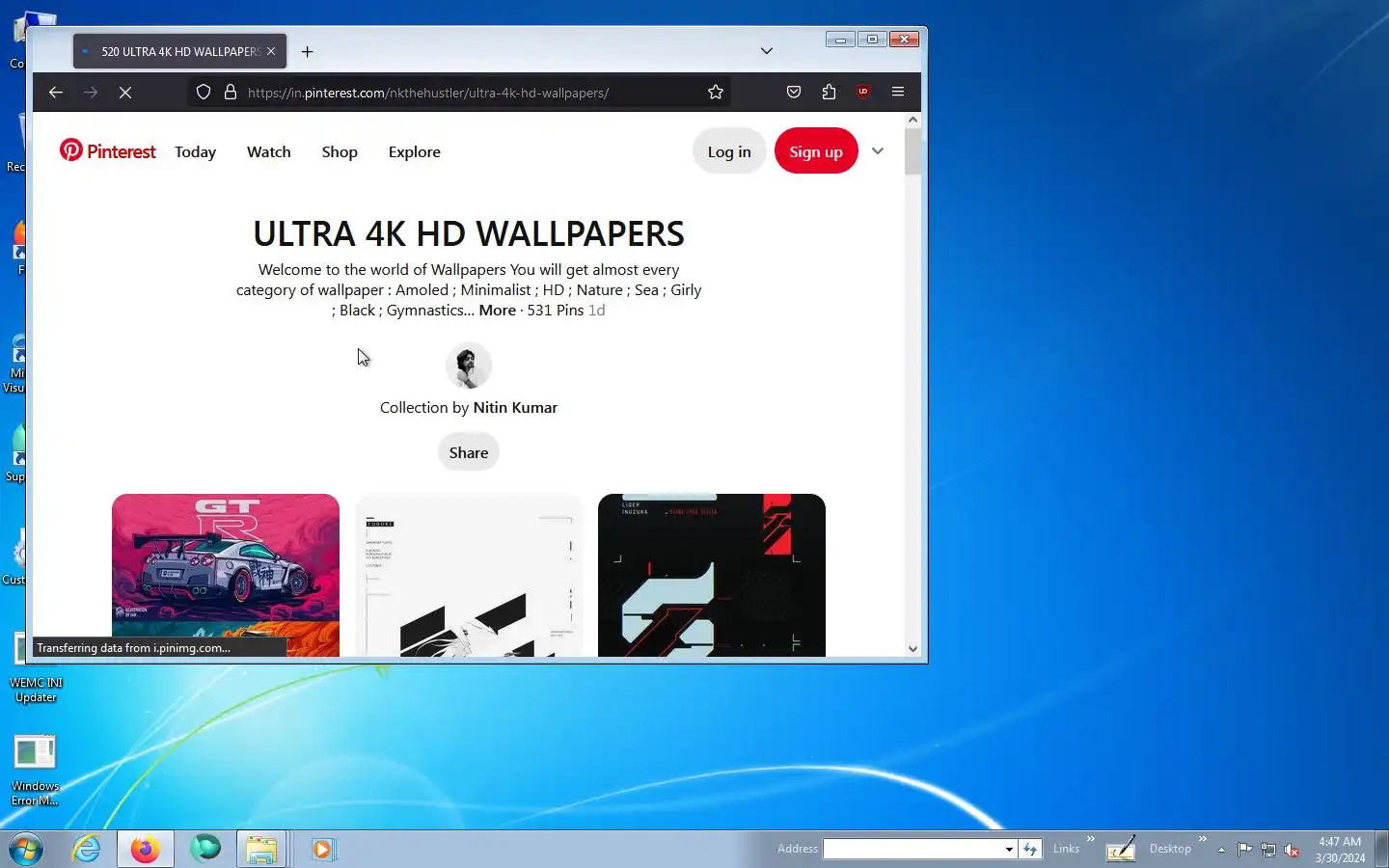Open the Firefox extensions puzzle icon

click(x=829, y=93)
